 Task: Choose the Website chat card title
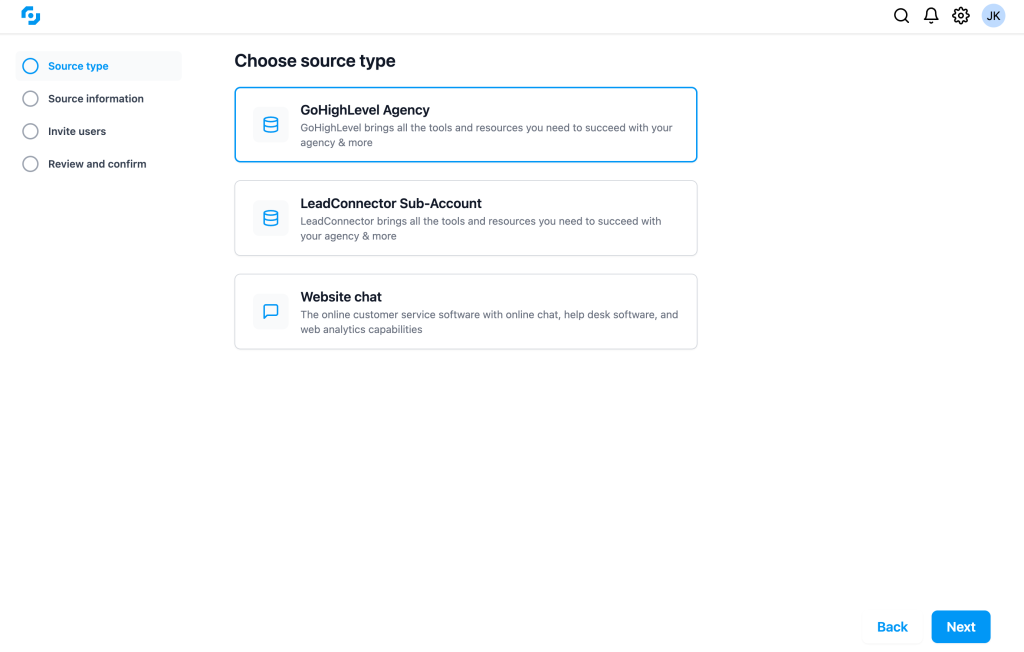pos(341,297)
